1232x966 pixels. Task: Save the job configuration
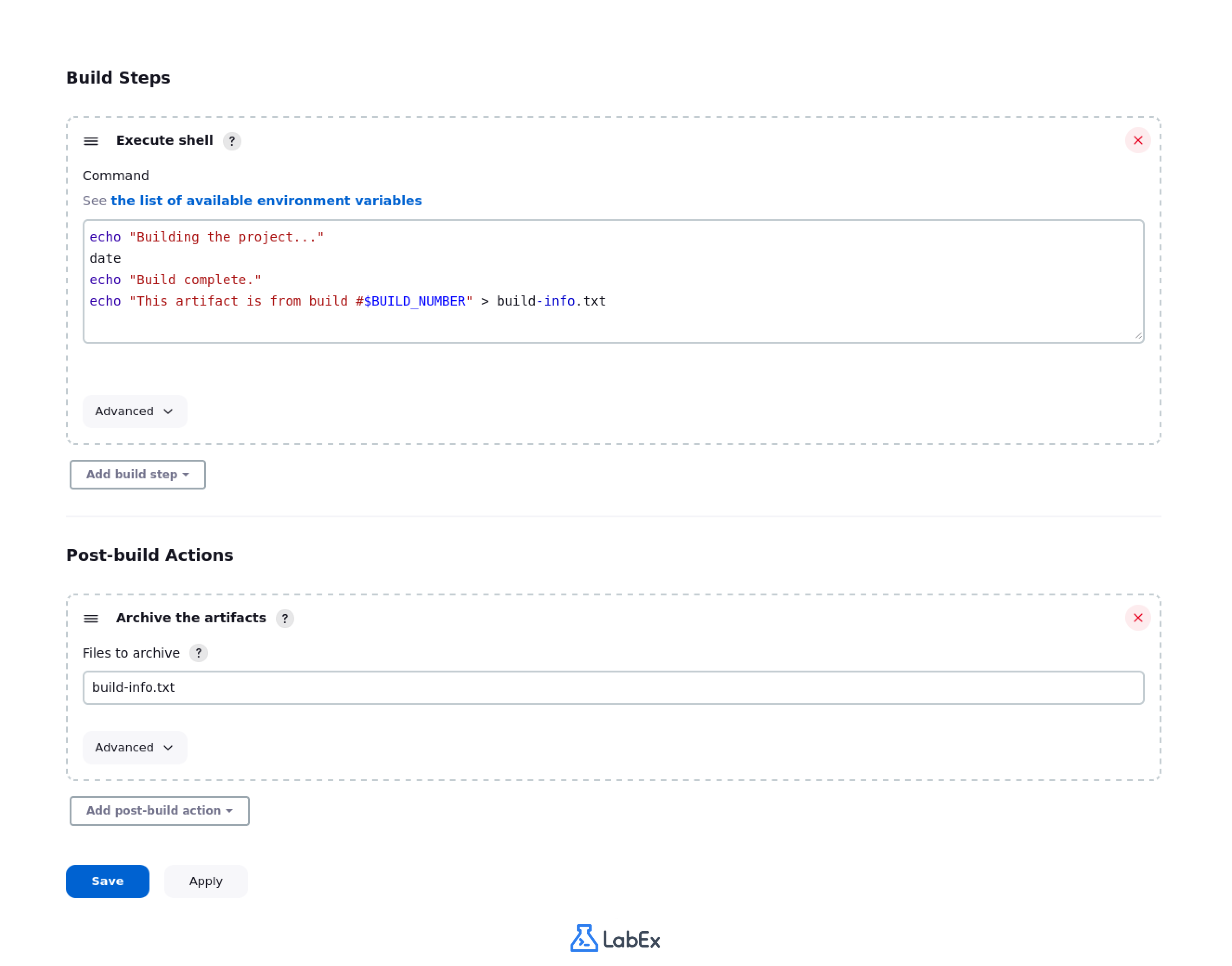tap(107, 881)
